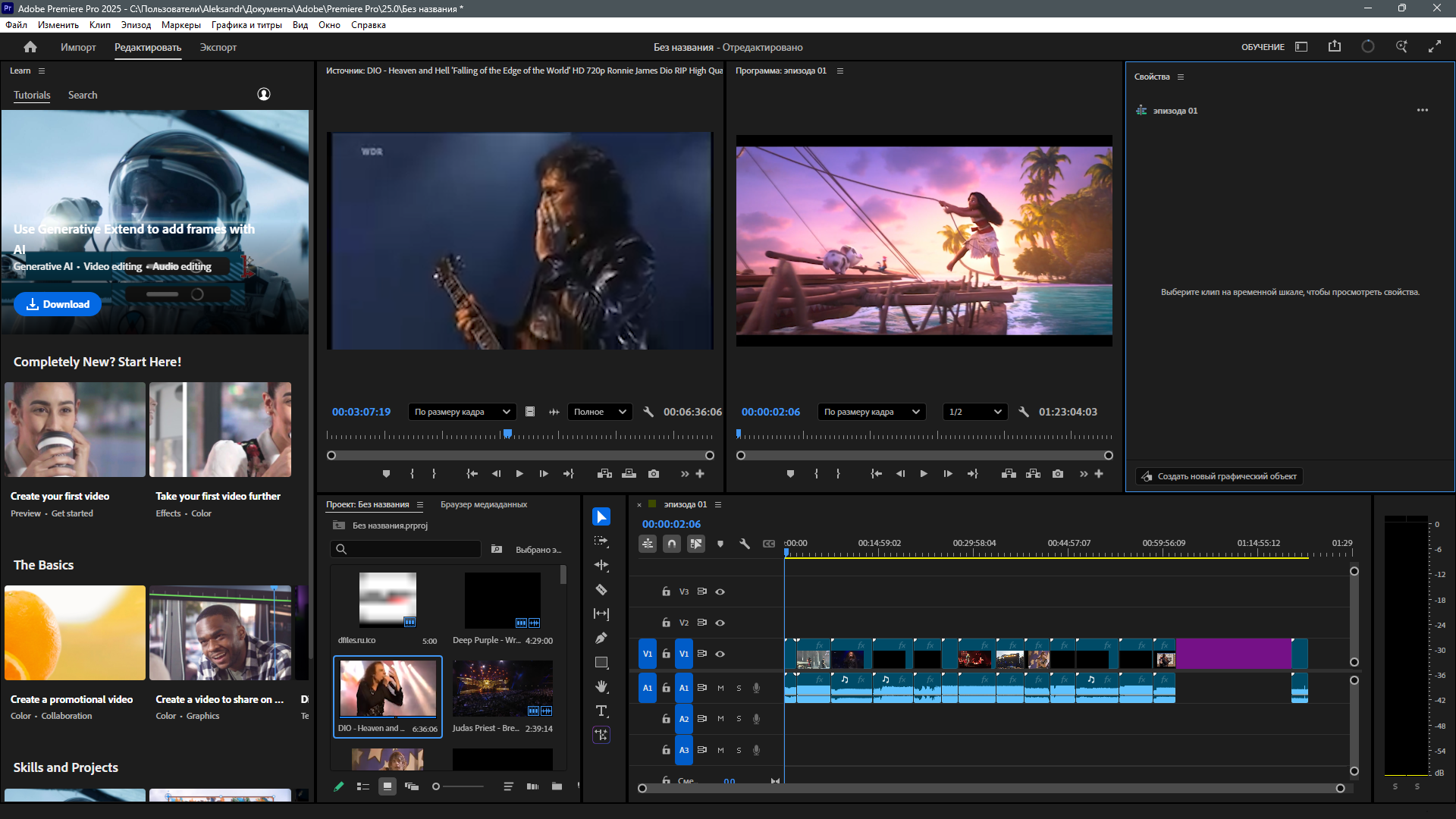Viewport: 1456px width, 819px height.
Task: Open the Эпизод menu
Action: pos(136,25)
